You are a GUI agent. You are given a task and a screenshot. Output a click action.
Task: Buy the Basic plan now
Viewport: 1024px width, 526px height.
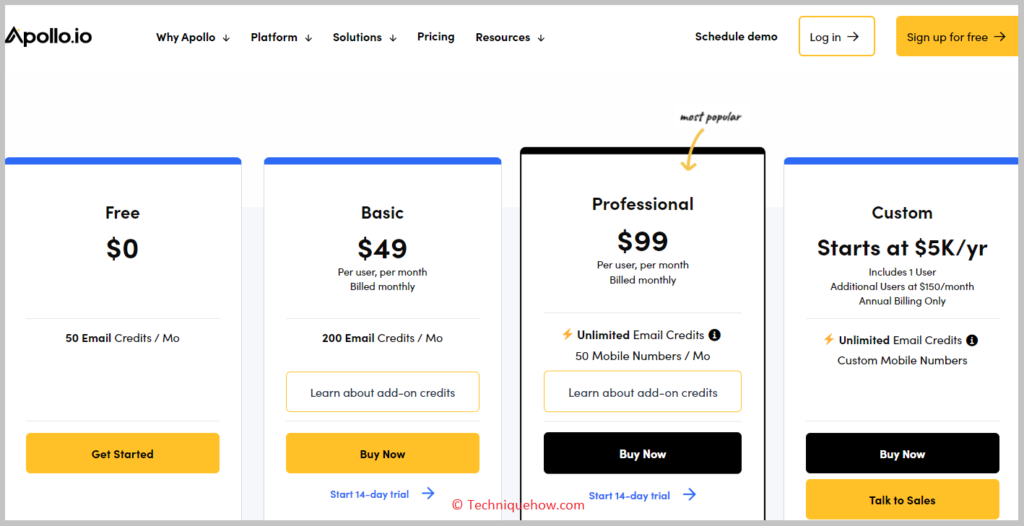click(383, 453)
